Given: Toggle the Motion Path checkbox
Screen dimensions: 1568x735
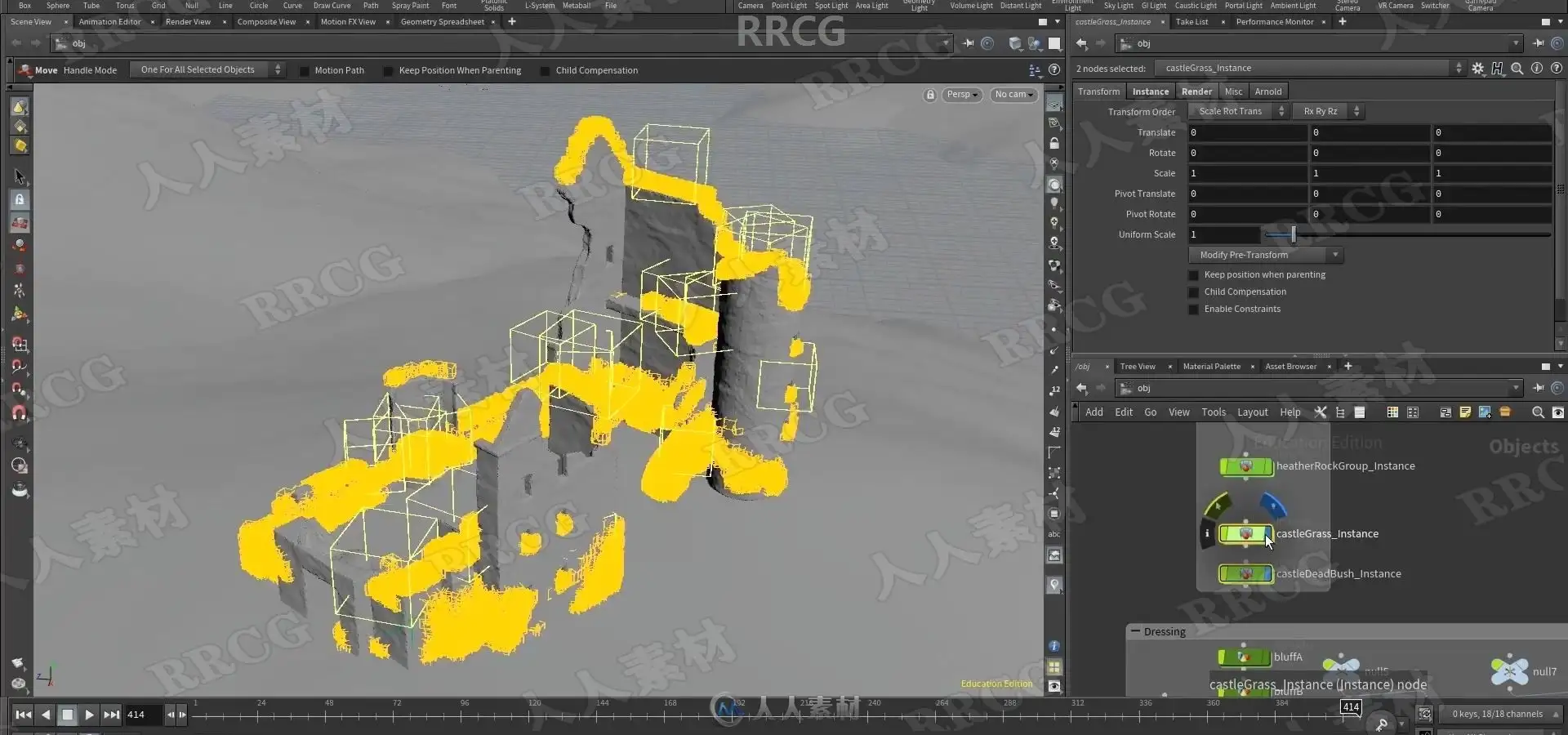Looking at the screenshot, I should coord(305,71).
